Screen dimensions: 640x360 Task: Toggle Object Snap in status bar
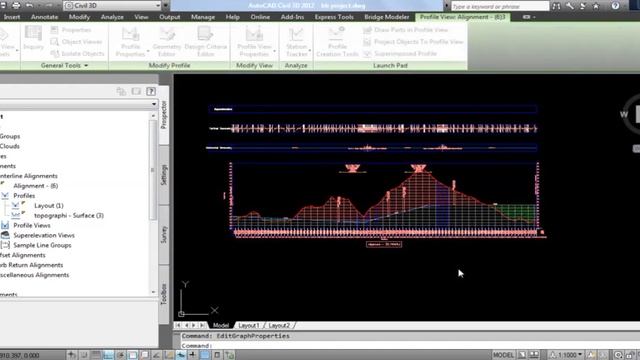tap(133, 355)
